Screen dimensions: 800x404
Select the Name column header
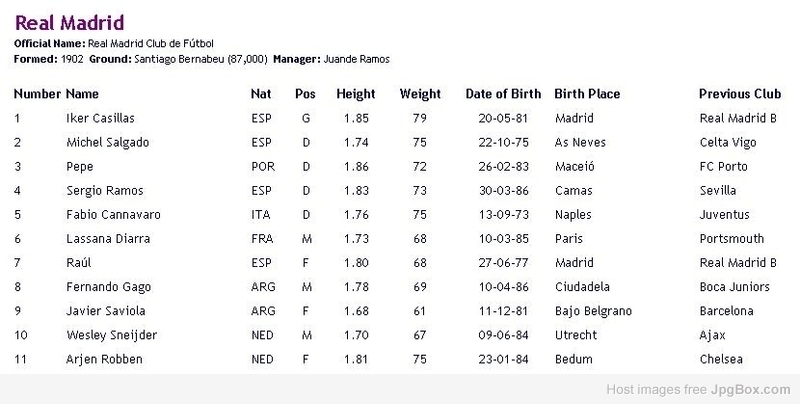tap(82, 94)
